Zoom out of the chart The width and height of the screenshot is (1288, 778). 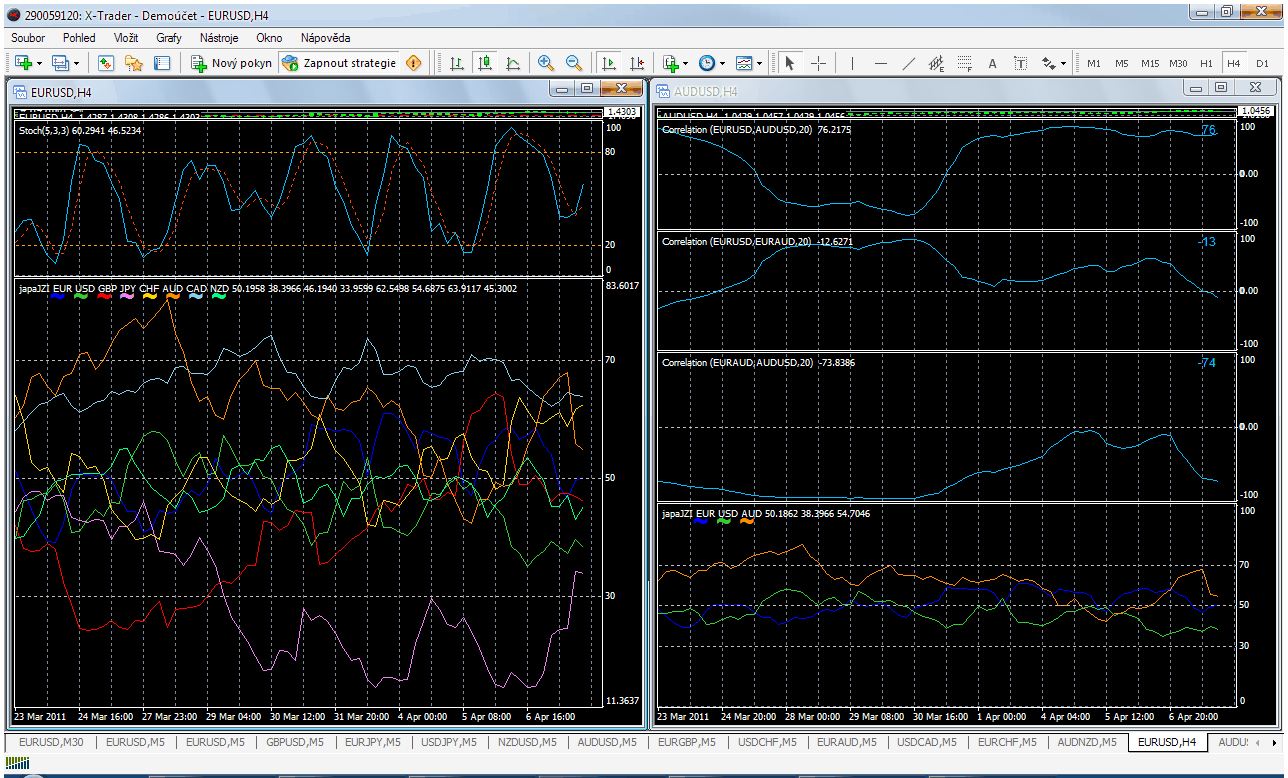pos(573,63)
